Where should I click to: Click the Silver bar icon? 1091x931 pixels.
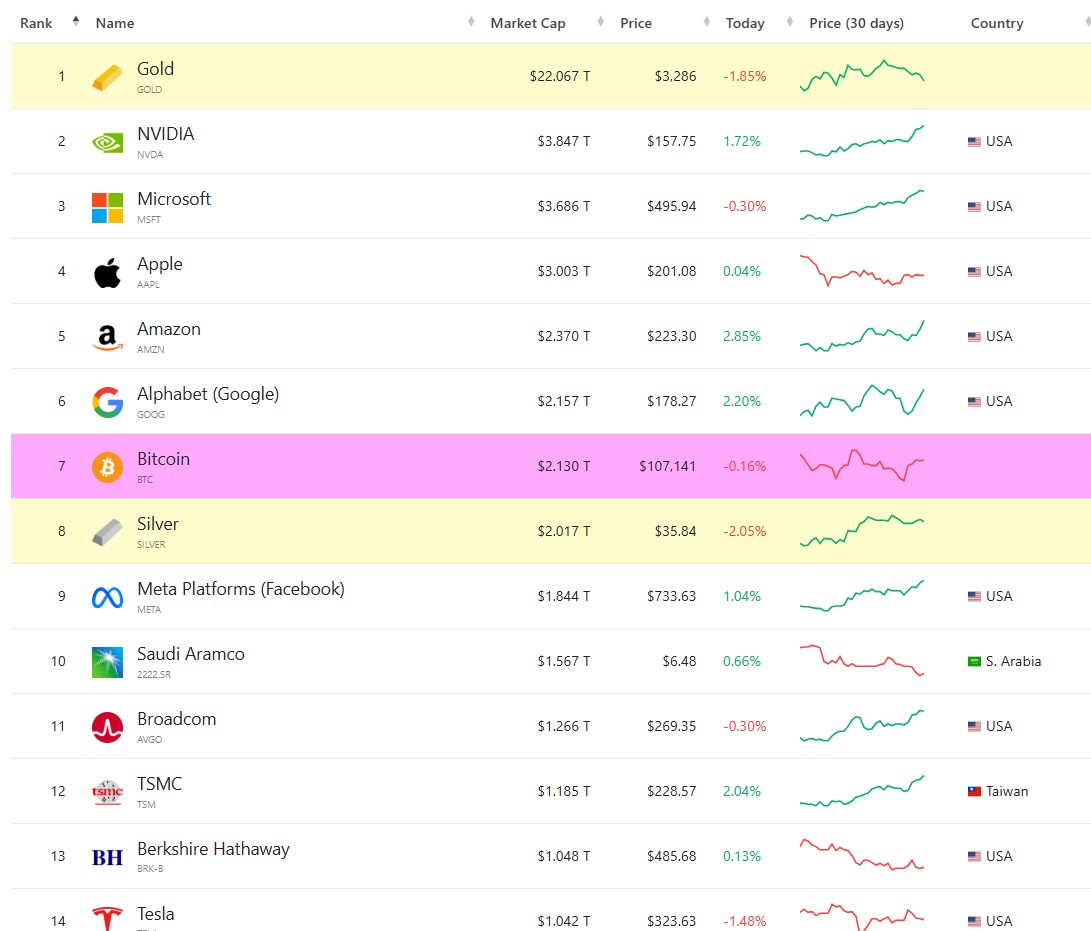click(x=107, y=532)
